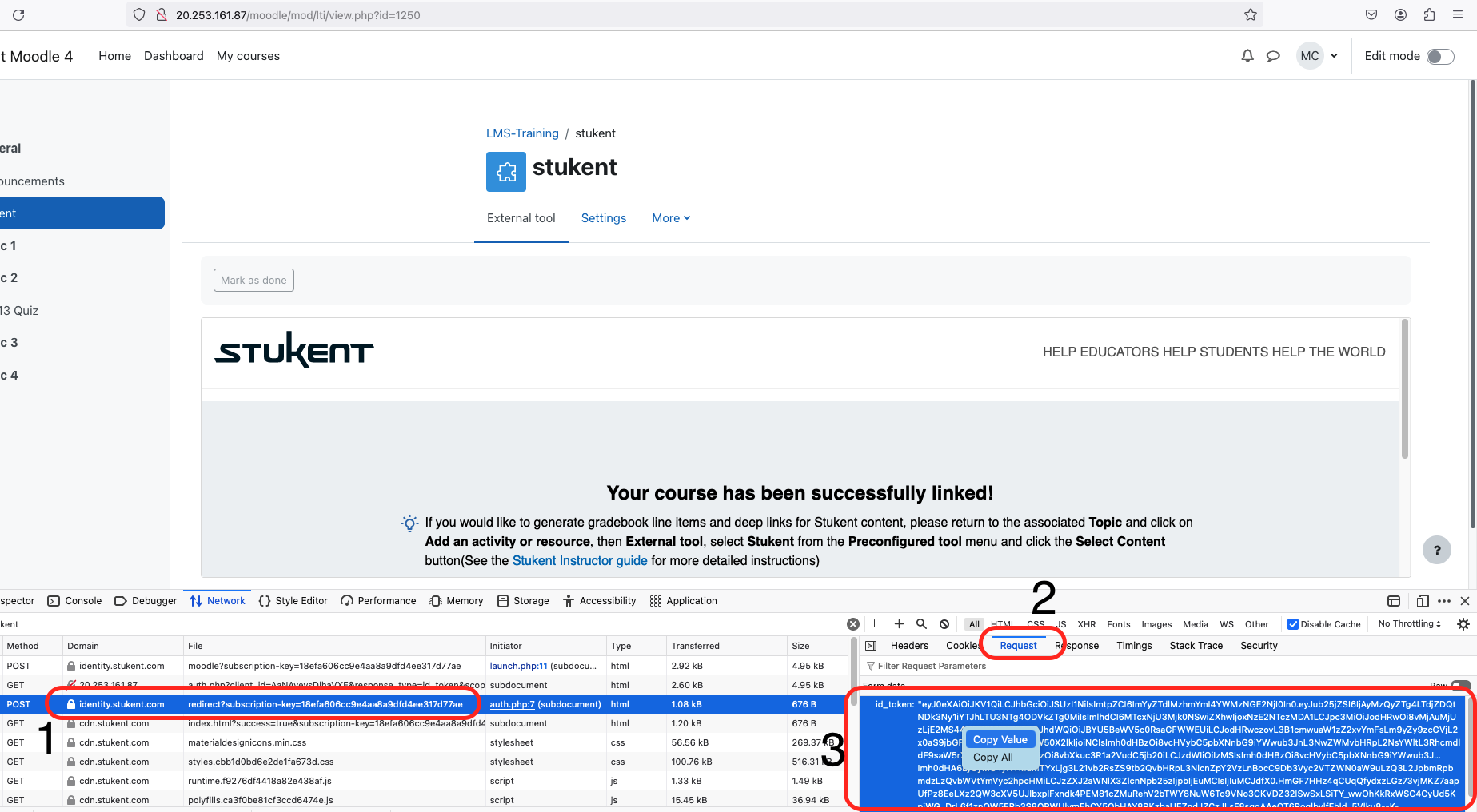Click the stukent activity puzzle icon
1477x812 pixels.
[506, 172]
